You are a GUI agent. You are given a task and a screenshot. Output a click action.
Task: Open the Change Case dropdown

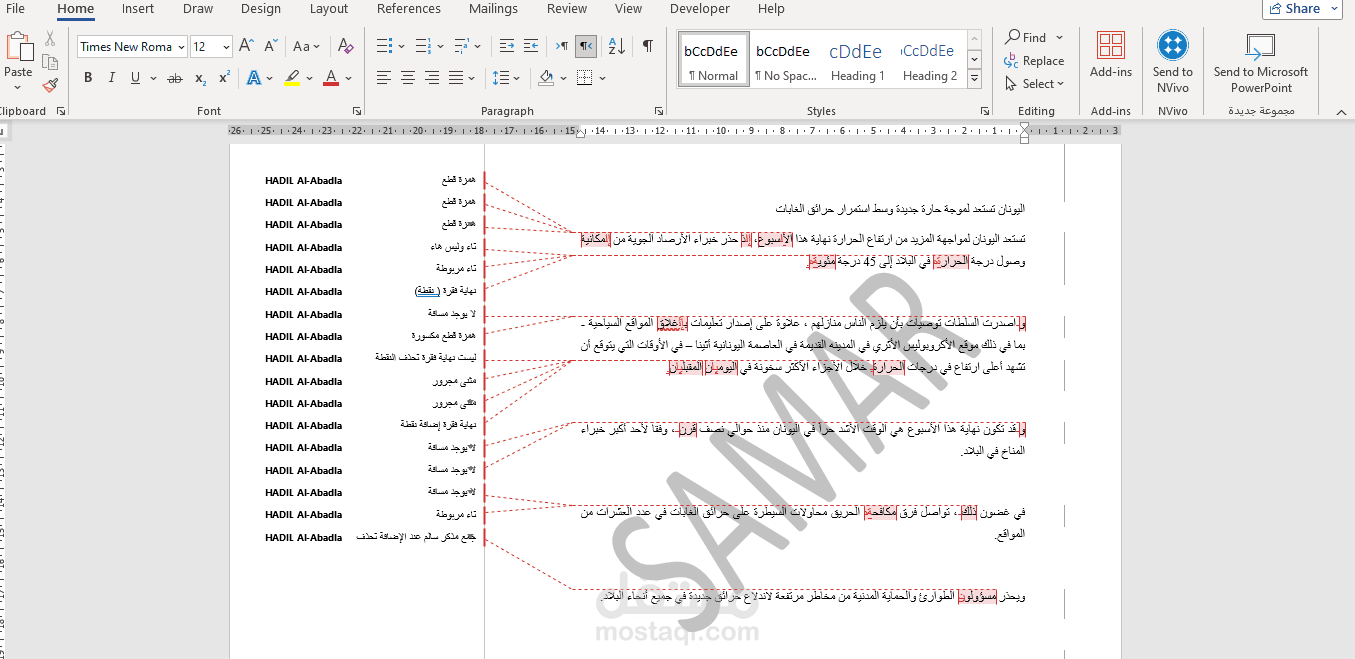tap(306, 46)
